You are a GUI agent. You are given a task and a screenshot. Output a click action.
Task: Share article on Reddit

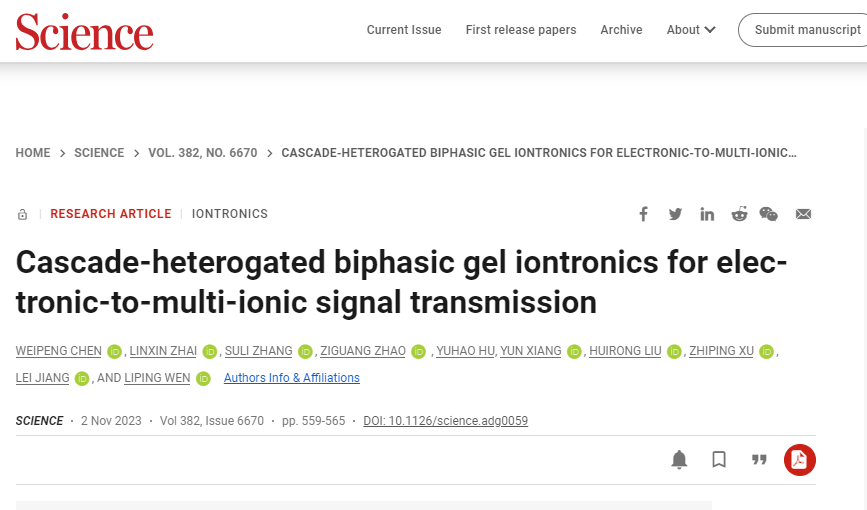(739, 214)
